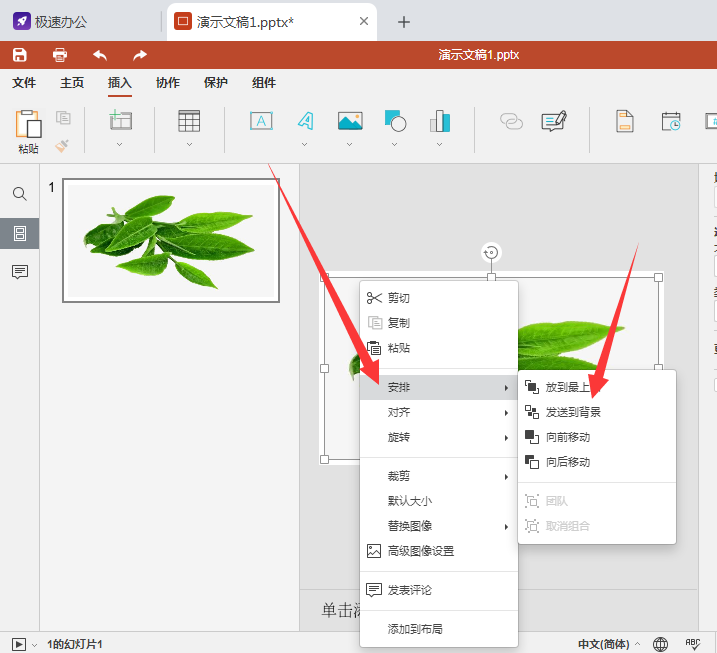Close the 演示文稿1.pptx tab
This screenshot has height=653, width=717.
point(364,21)
